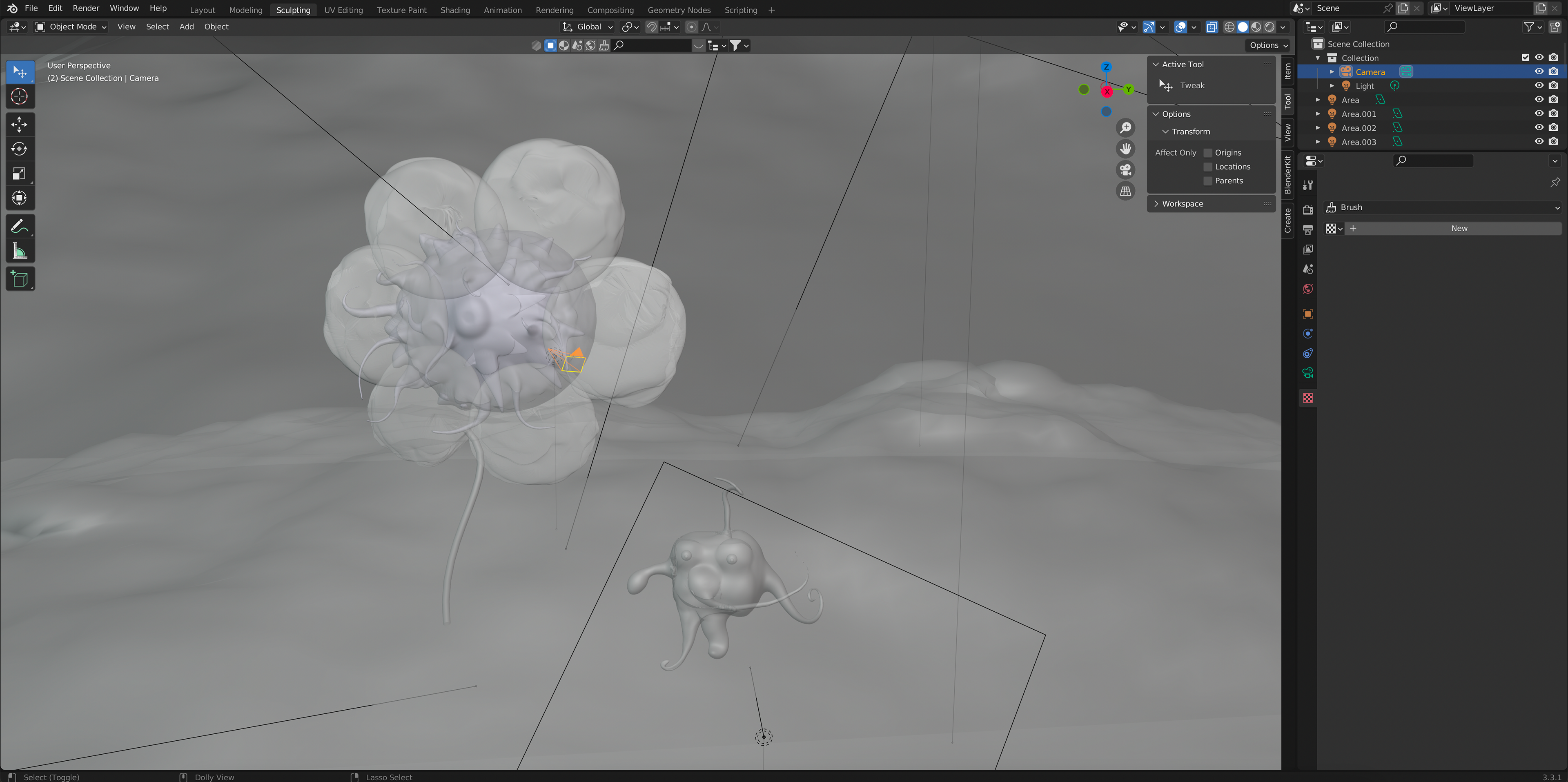Enable Affect Only Parents checkbox
1568x782 pixels.
[x=1208, y=181]
